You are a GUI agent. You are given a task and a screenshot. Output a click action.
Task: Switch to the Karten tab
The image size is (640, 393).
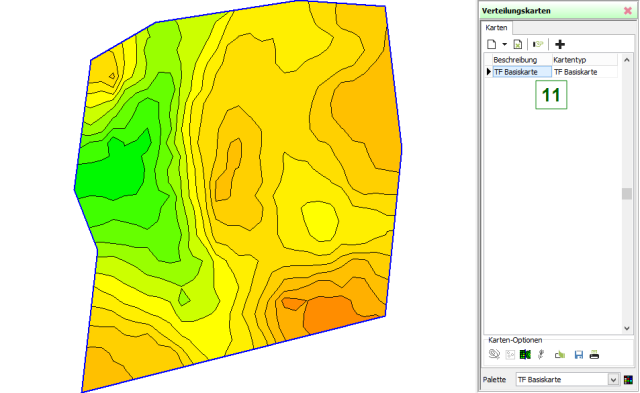click(496, 28)
